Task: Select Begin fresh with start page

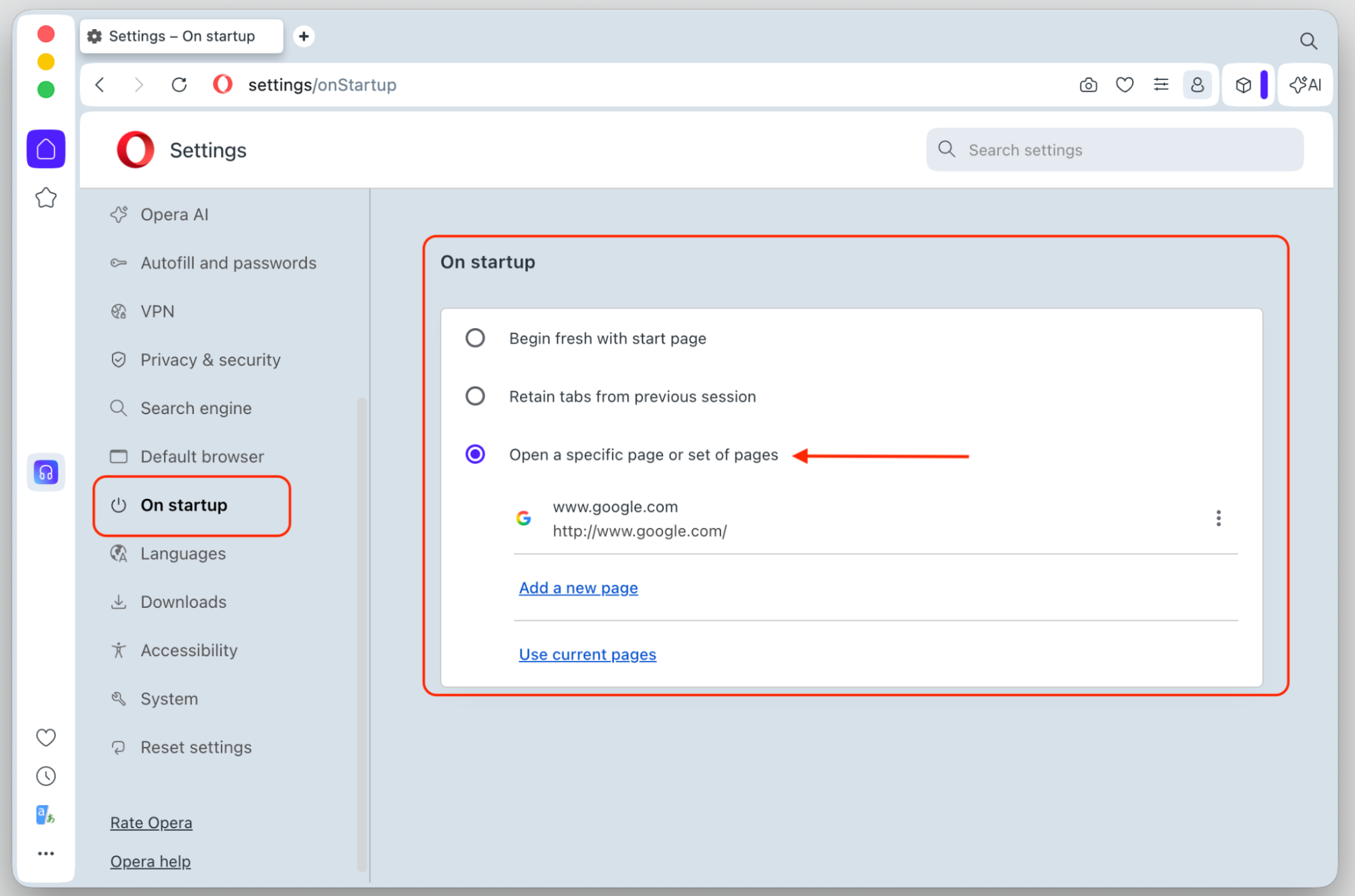Action: pyautogui.click(x=475, y=338)
